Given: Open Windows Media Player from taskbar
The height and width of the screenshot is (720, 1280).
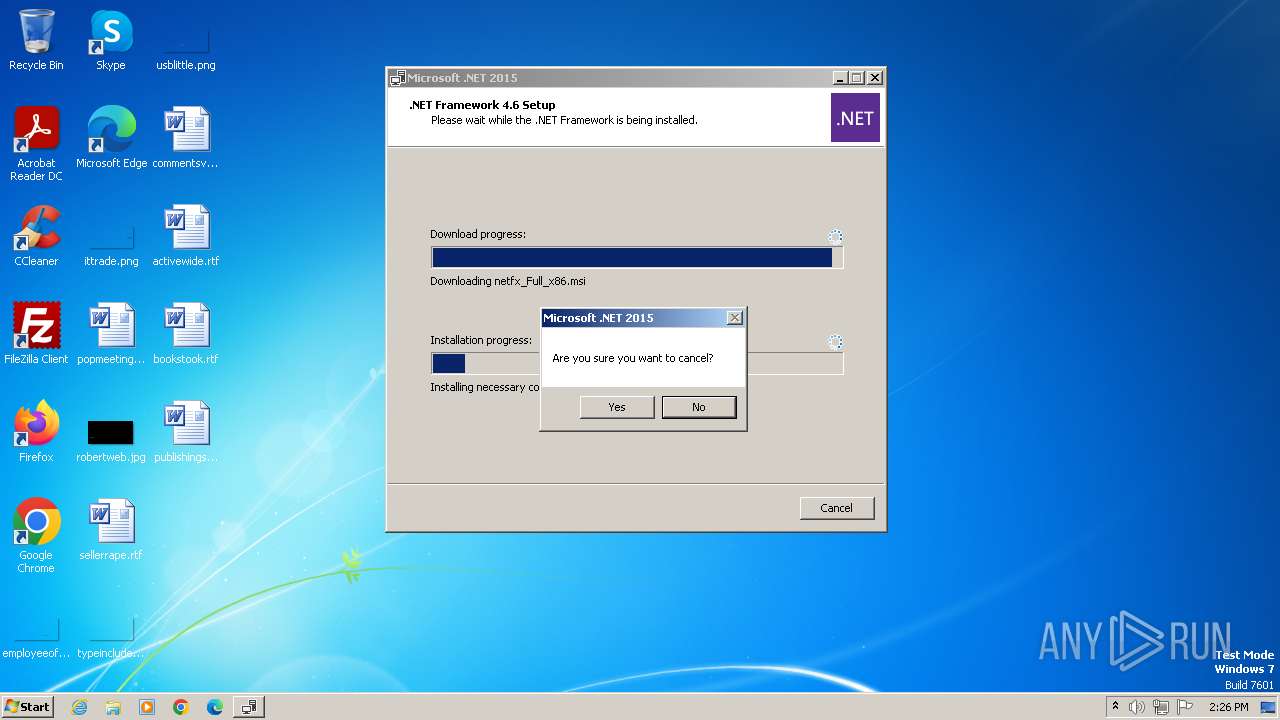Looking at the screenshot, I should (x=147, y=707).
